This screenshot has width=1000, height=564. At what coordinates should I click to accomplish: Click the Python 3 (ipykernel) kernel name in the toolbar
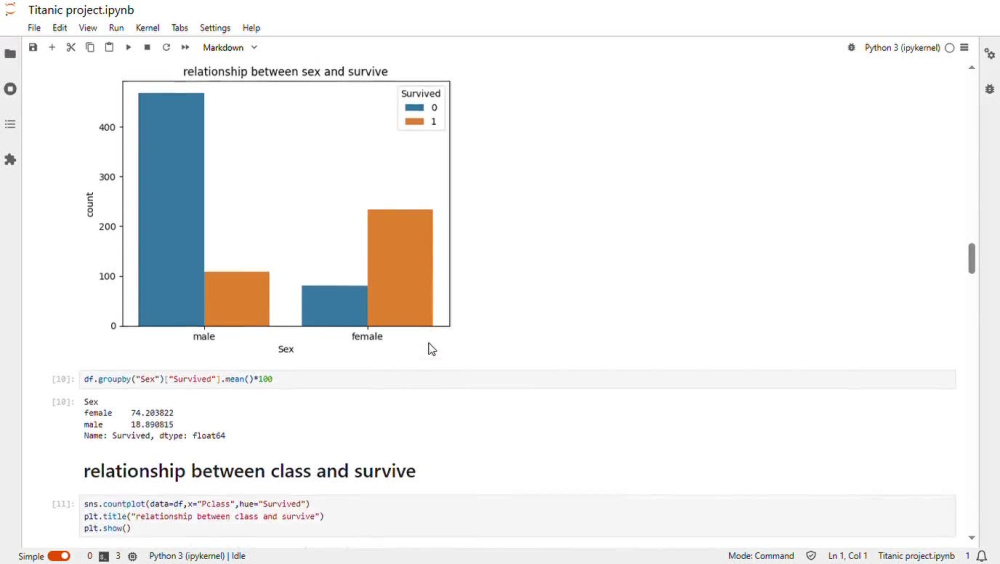[902, 47]
